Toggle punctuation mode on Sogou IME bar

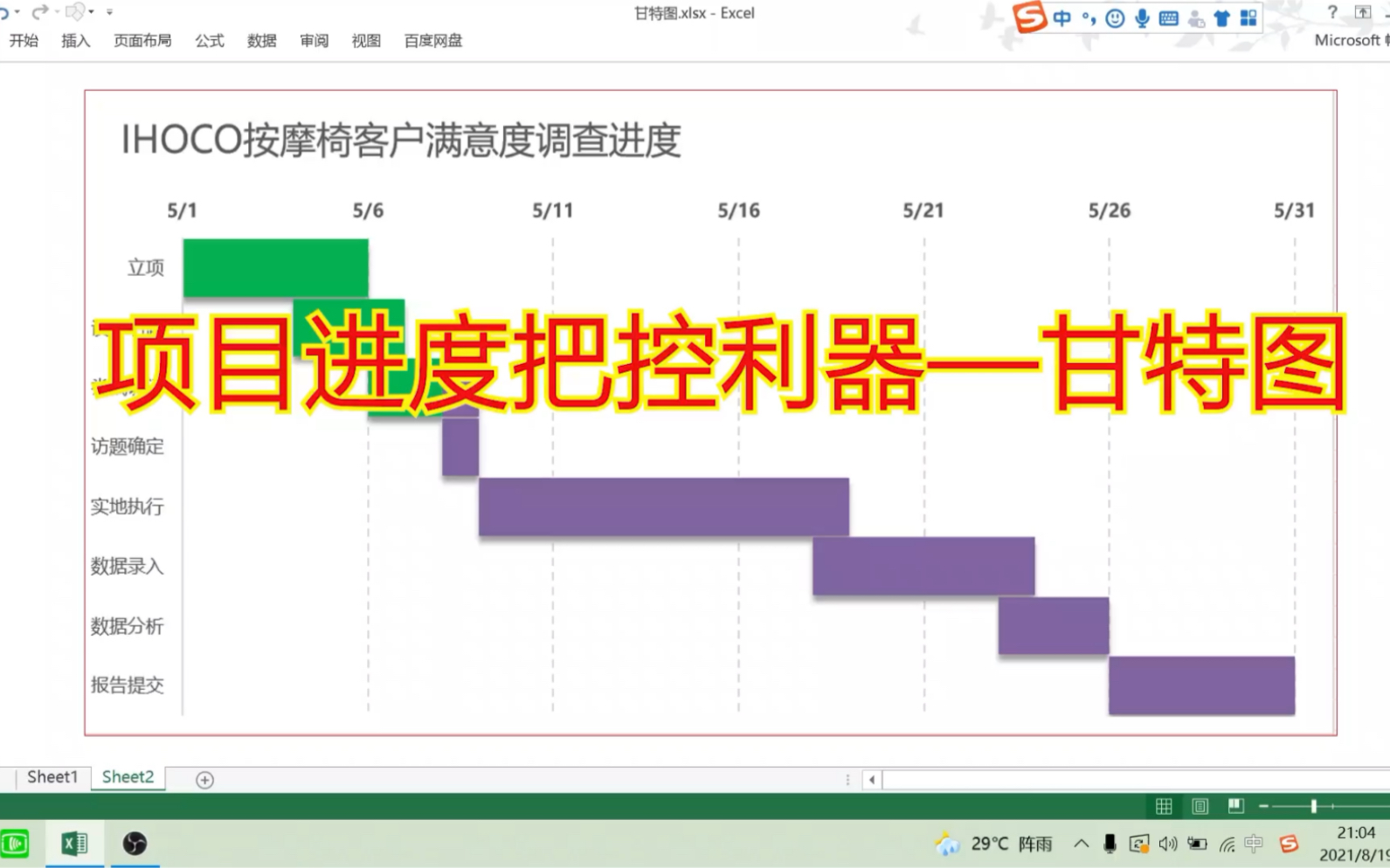pyautogui.click(x=1089, y=18)
